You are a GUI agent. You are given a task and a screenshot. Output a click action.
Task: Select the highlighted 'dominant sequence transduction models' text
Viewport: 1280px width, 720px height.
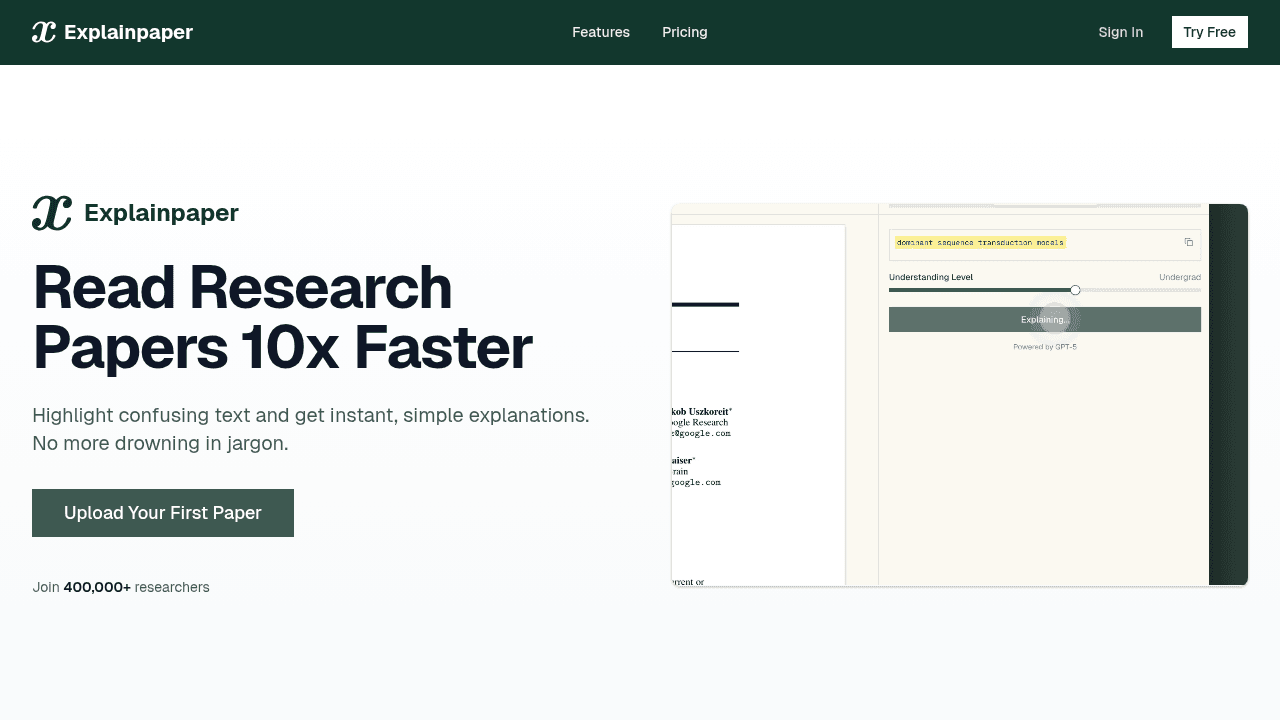click(980, 242)
